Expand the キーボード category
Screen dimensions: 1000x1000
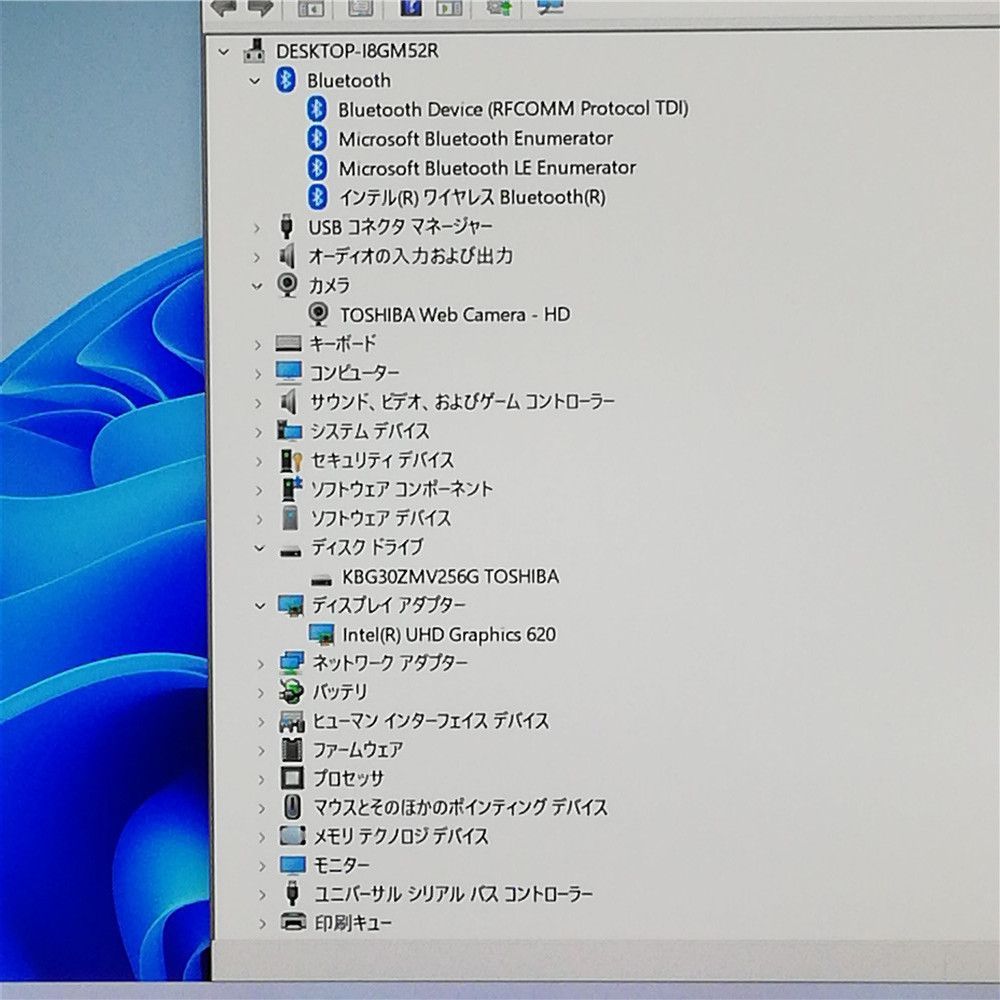258,345
